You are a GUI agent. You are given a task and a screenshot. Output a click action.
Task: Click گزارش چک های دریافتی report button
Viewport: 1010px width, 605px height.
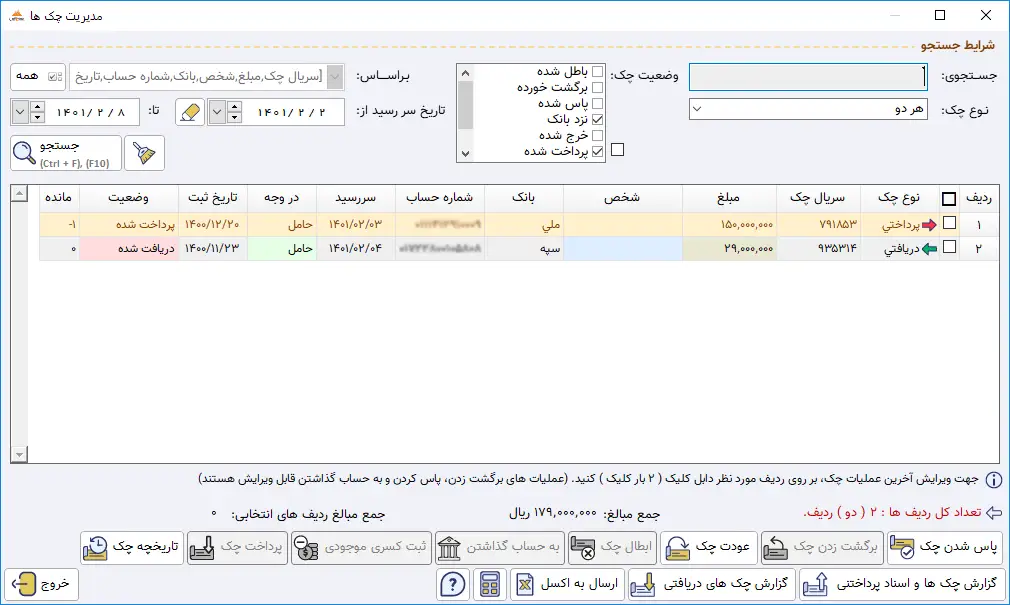(x=712, y=584)
